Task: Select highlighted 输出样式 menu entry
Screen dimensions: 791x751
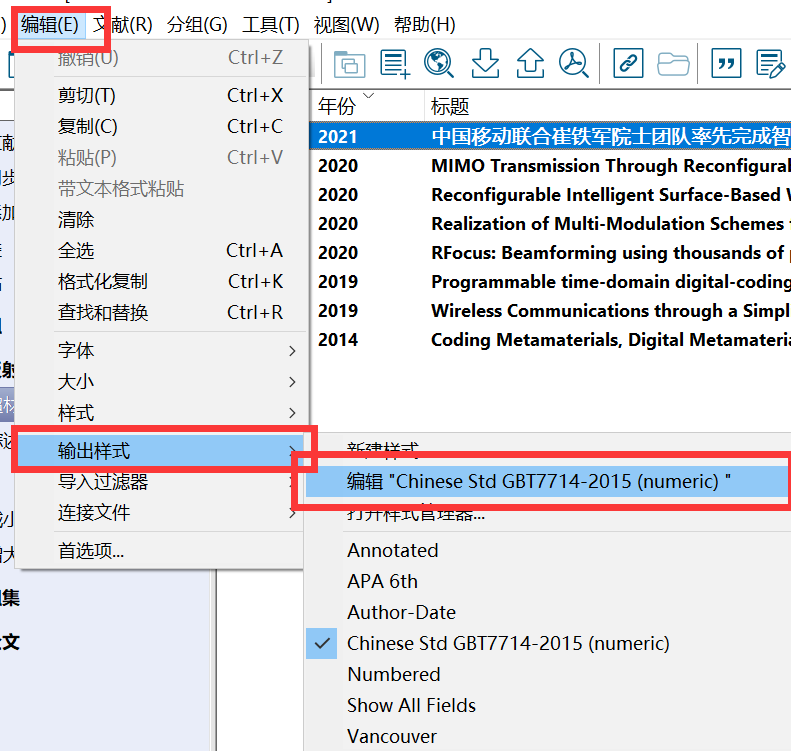Action: pos(160,450)
